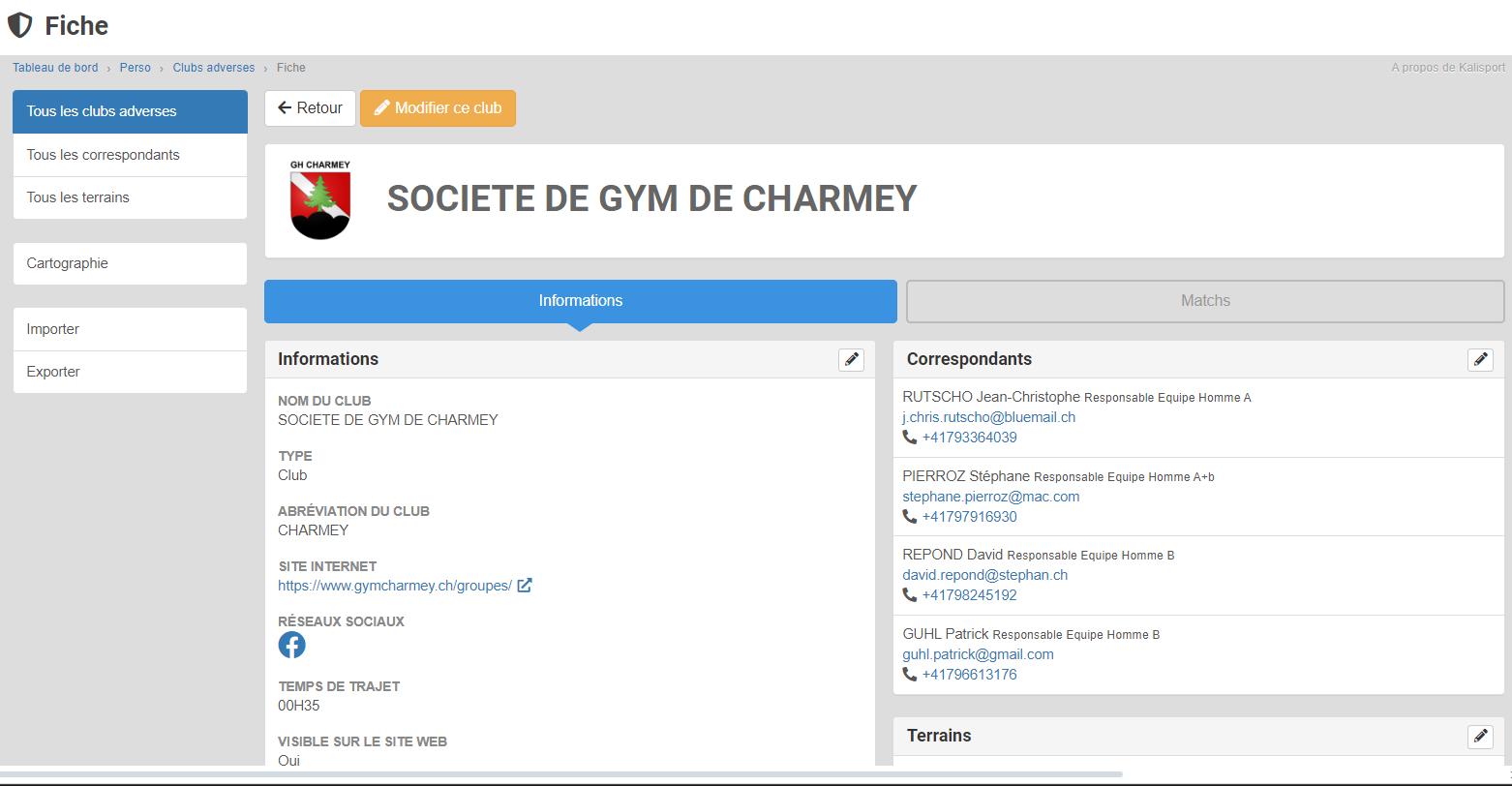Image resolution: width=1512 pixels, height=786 pixels.
Task: Click the GH Charmey club crest logo
Action: 320,200
